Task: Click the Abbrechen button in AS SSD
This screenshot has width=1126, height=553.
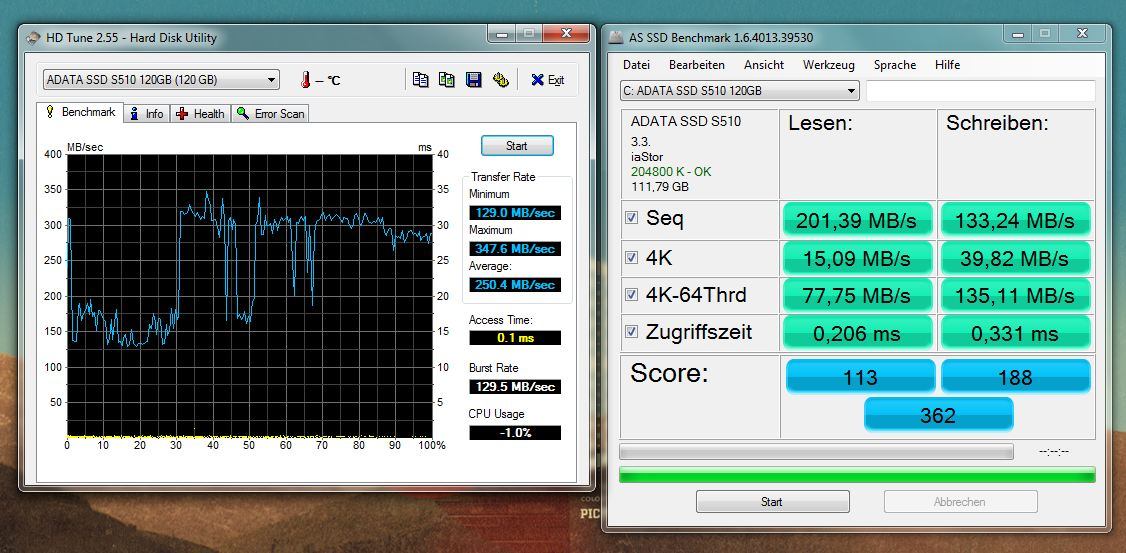Action: click(960, 502)
